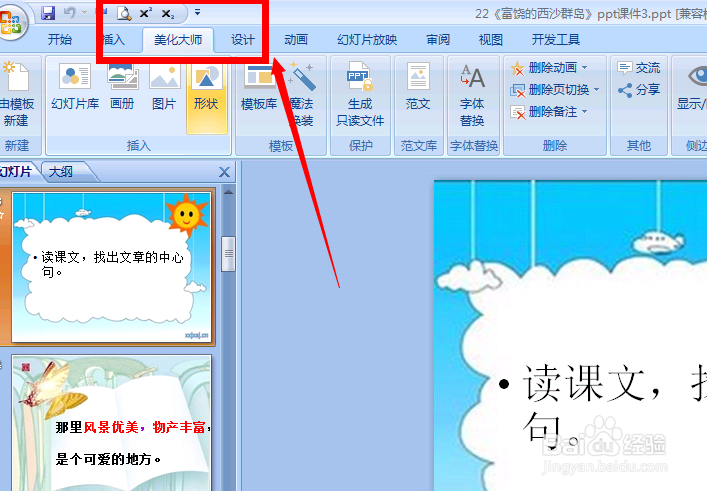Click 删除备注 delete notes
Image resolution: width=707 pixels, height=491 pixels.
coord(544,112)
